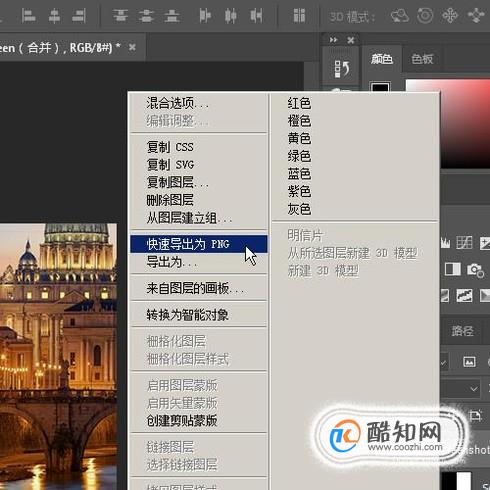Screen dimensions: 490x490
Task: Click the black foreground color swatch
Action: (x=380, y=87)
